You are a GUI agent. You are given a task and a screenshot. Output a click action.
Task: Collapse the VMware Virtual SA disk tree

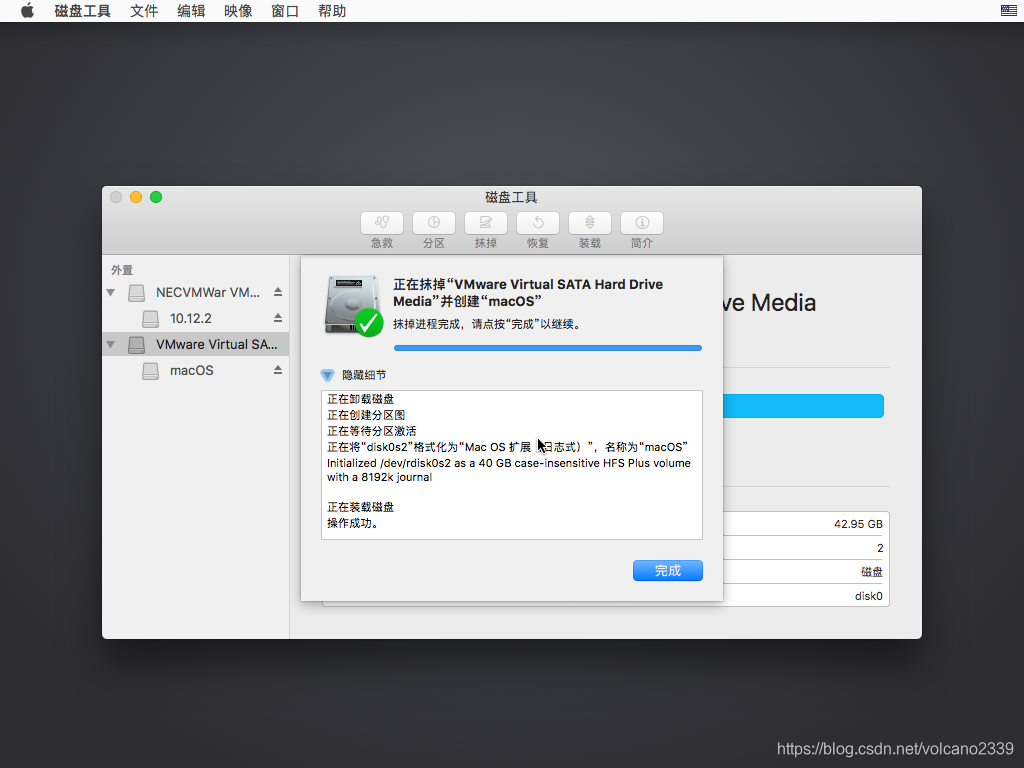(x=110, y=344)
